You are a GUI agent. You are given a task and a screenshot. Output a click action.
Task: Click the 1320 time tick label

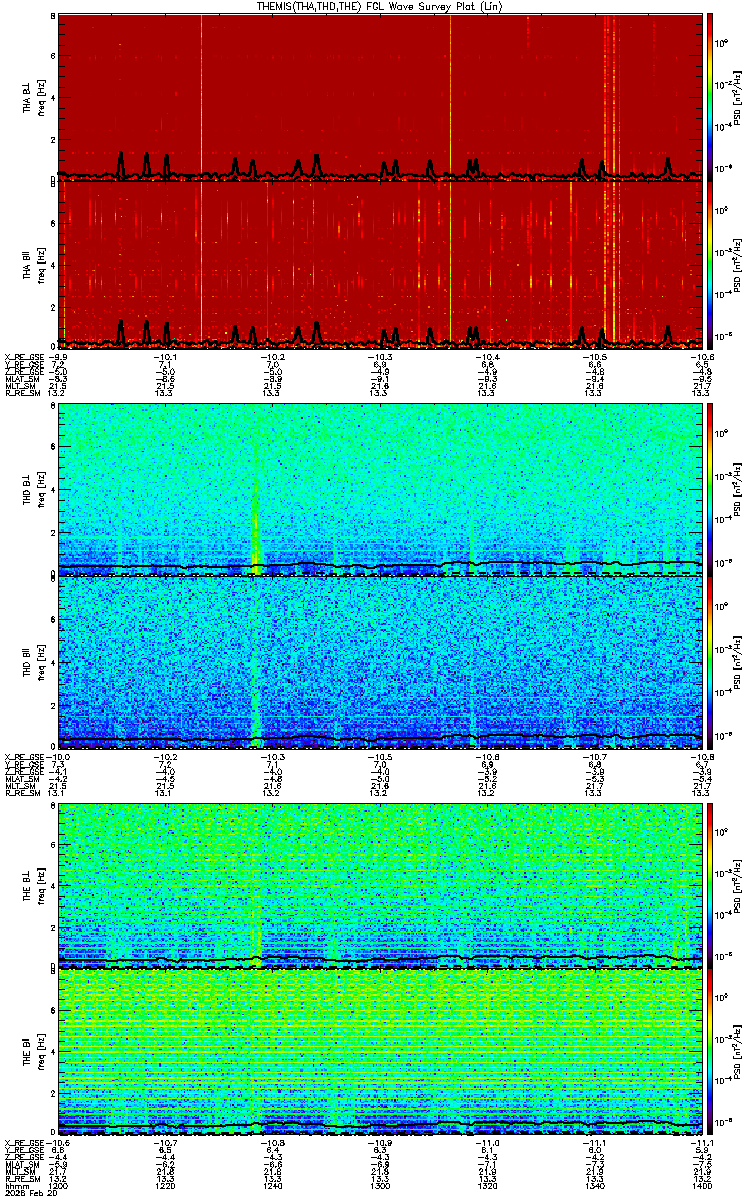(485, 1187)
